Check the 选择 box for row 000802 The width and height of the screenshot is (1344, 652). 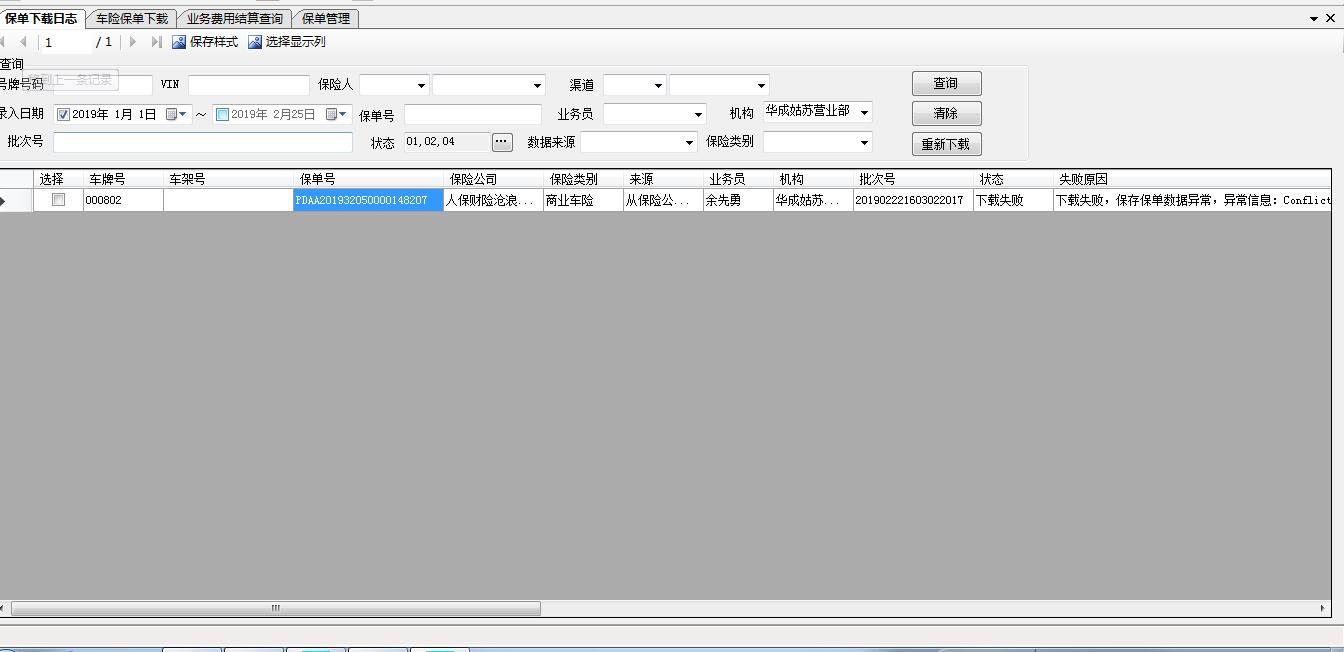click(58, 200)
